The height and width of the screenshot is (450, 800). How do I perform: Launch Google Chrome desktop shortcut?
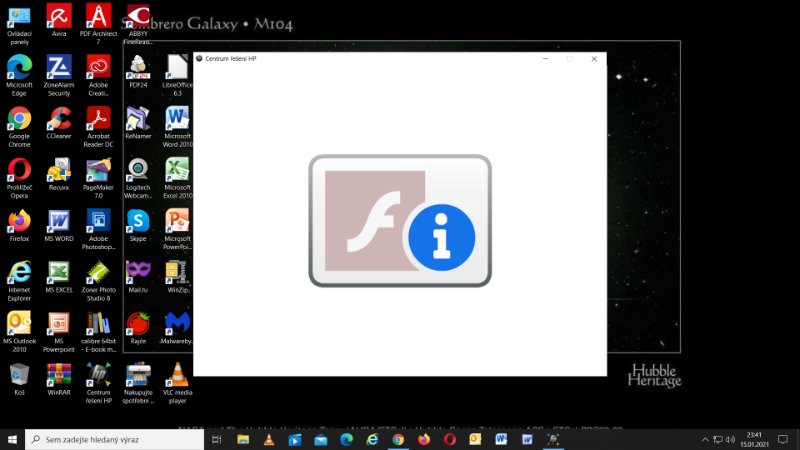[x=19, y=127]
